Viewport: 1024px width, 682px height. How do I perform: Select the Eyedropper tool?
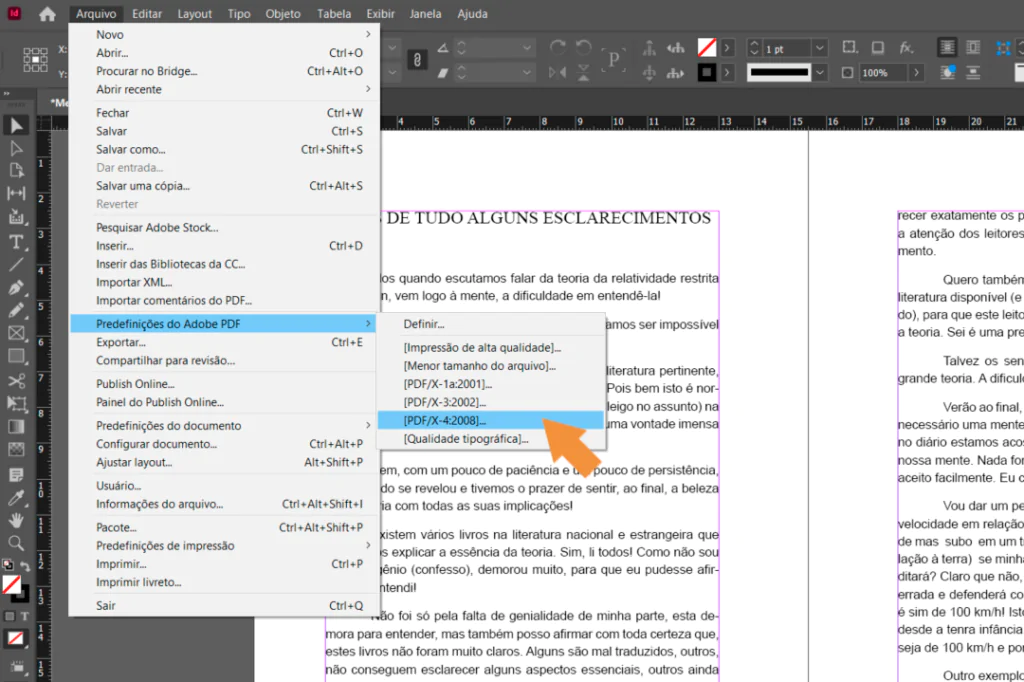16,498
